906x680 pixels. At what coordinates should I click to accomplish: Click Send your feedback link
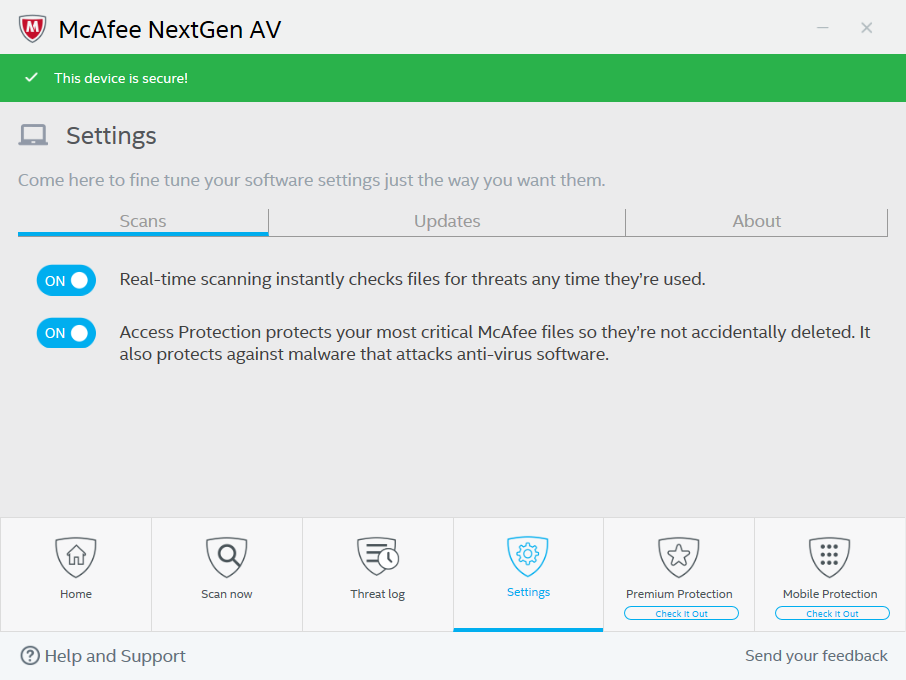816,656
